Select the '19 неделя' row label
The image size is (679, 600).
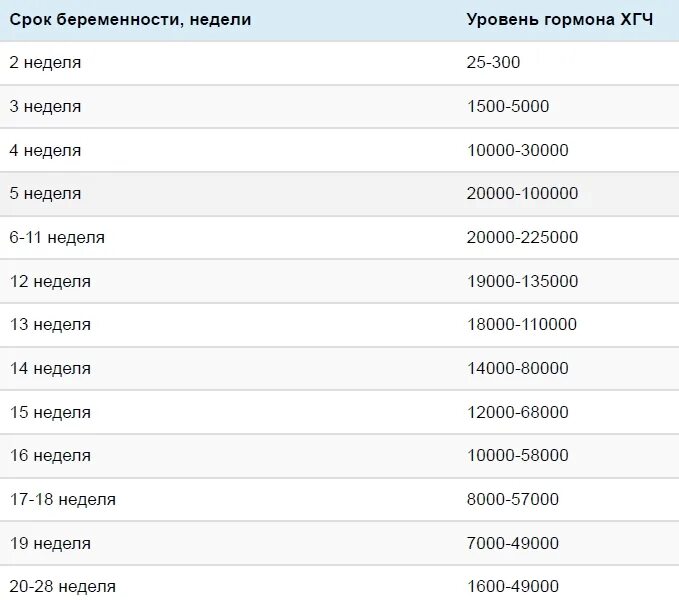pos(50,544)
